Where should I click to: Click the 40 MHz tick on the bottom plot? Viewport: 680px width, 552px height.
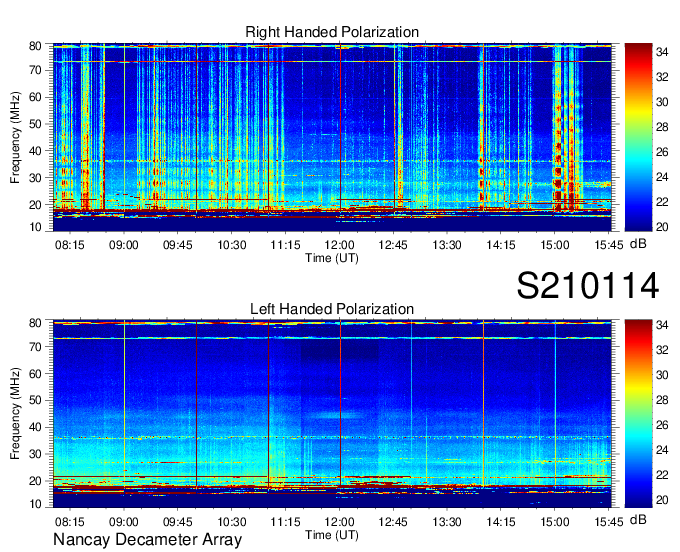point(35,428)
